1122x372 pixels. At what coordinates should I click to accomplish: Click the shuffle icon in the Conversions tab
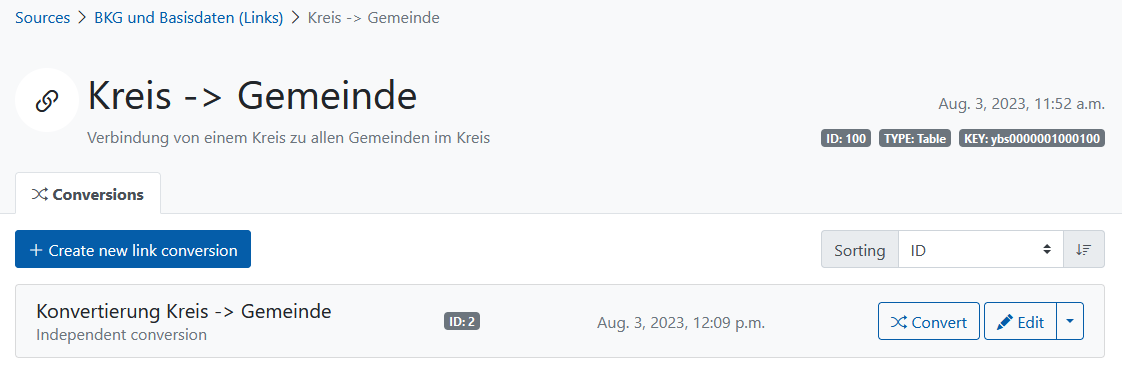pyautogui.click(x=39, y=194)
